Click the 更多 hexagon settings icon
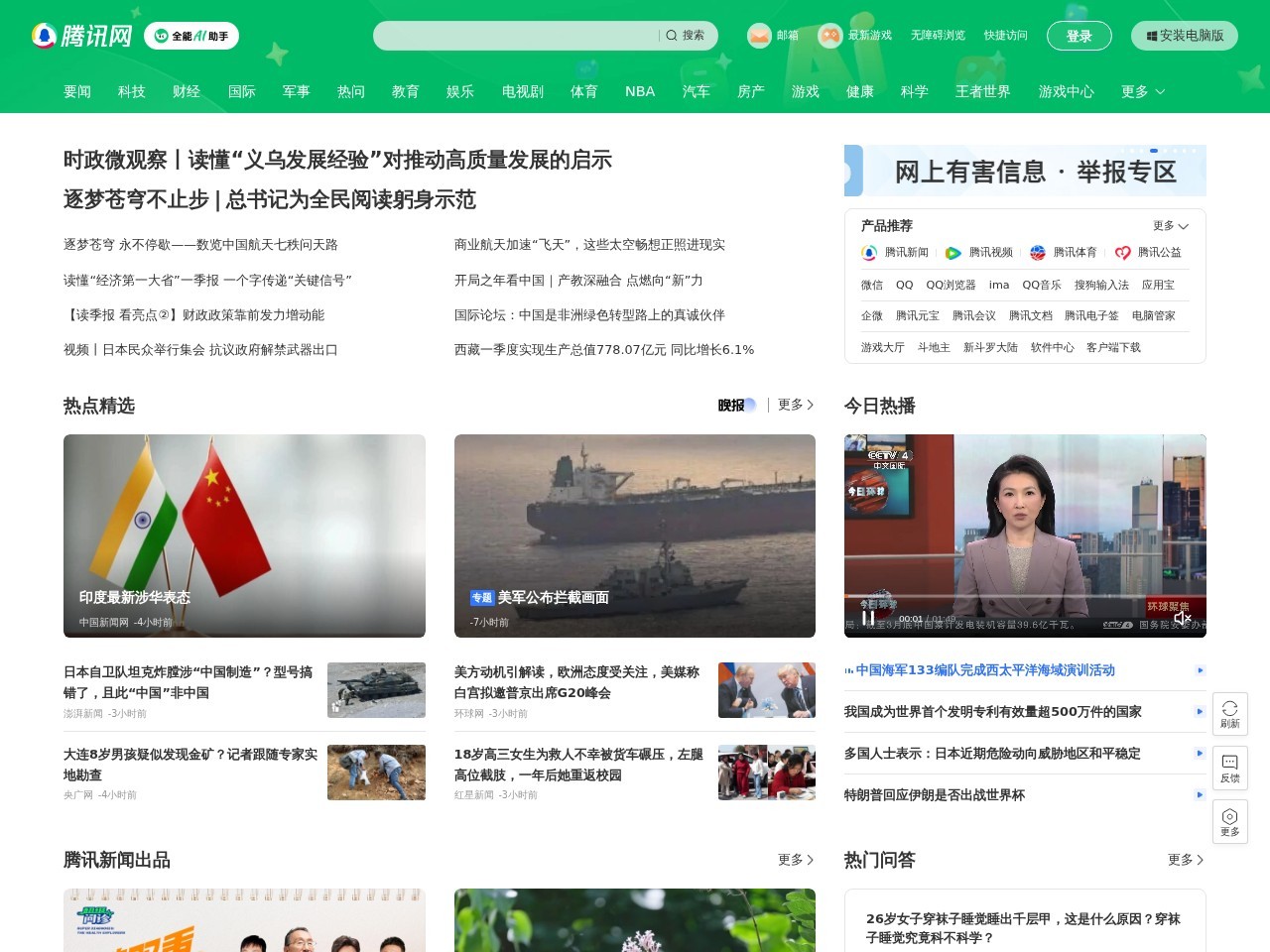The width and height of the screenshot is (1270, 952). click(x=1230, y=821)
